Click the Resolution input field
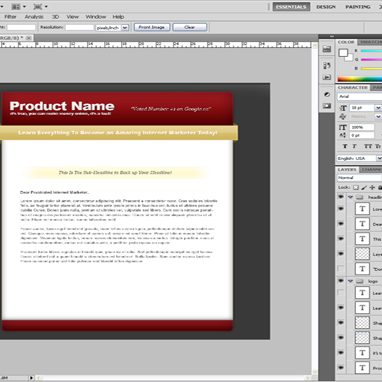The image size is (382, 382). 79,28
